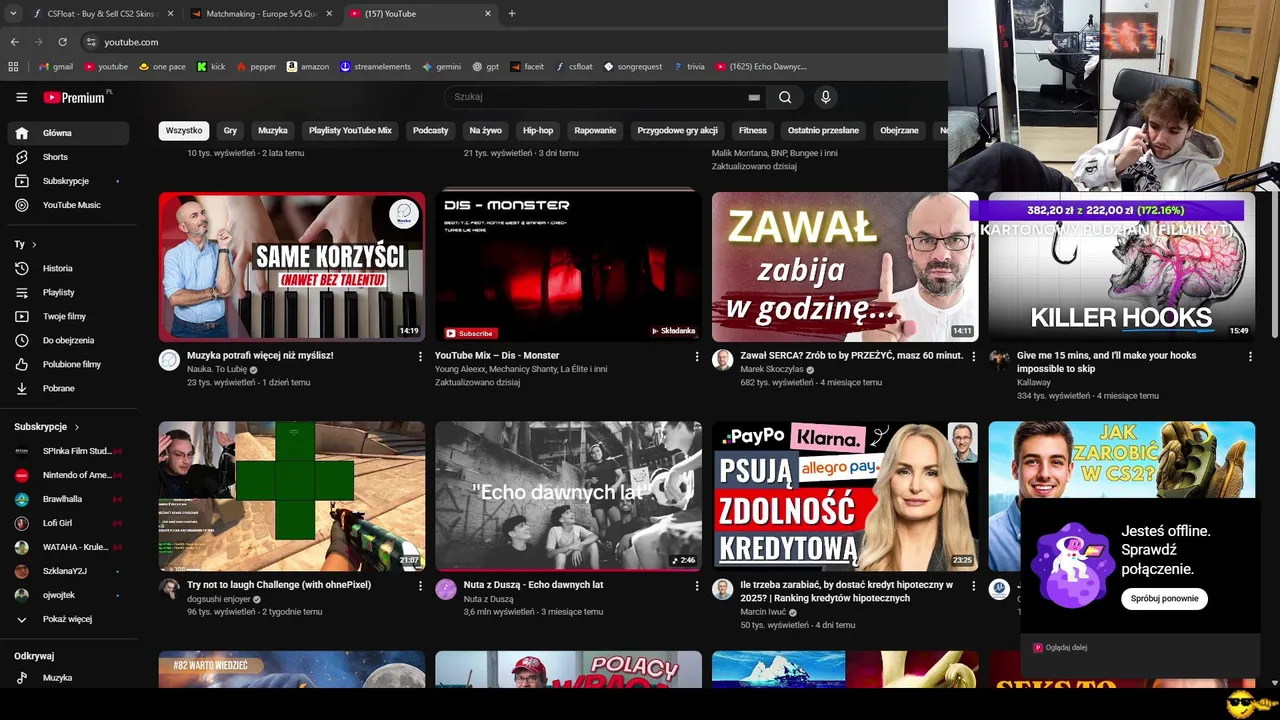Reload the page with refresh button
This screenshot has width=1280, height=720.
[x=62, y=42]
